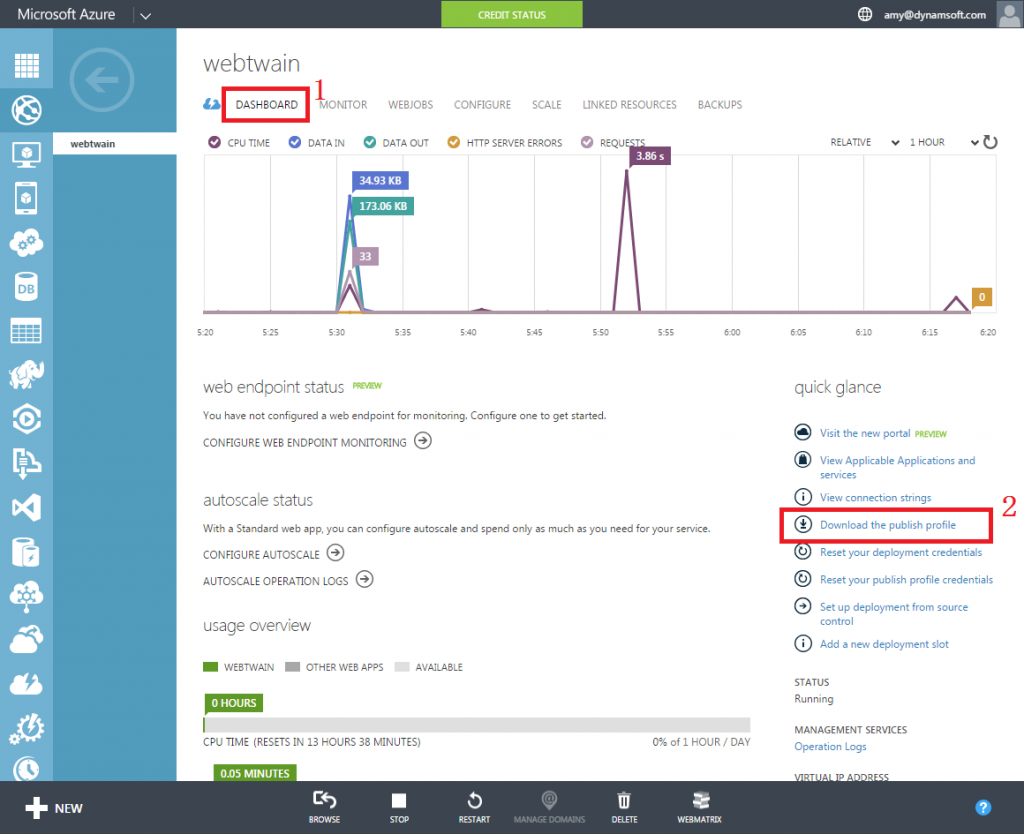Viewport: 1024px width, 834px height.
Task: Open WebMatrix from the bottom bar
Action: 701,807
